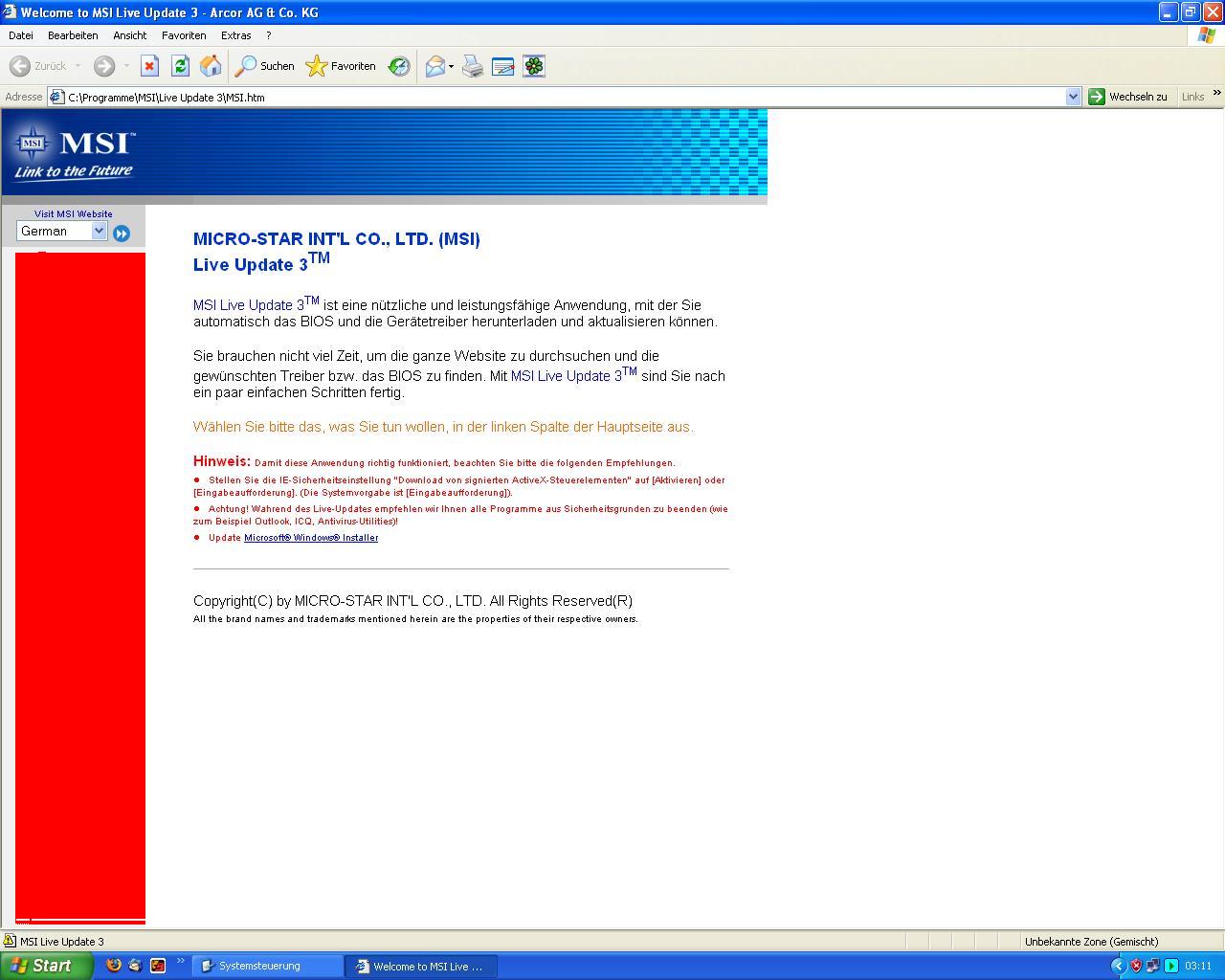1225x980 pixels.
Task: Click the Visit MSI Website link
Action: pyautogui.click(x=74, y=213)
